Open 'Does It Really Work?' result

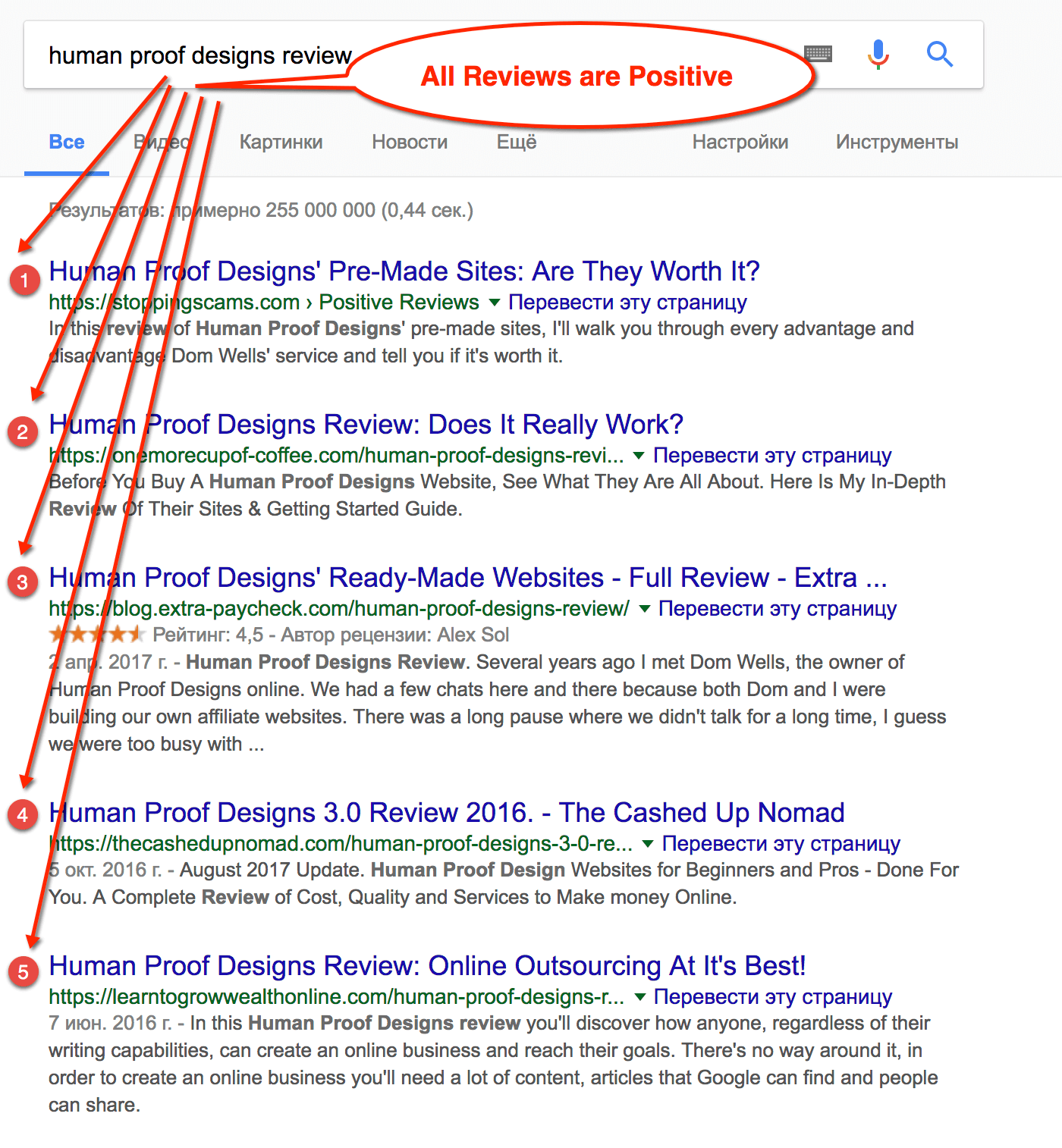click(x=366, y=425)
